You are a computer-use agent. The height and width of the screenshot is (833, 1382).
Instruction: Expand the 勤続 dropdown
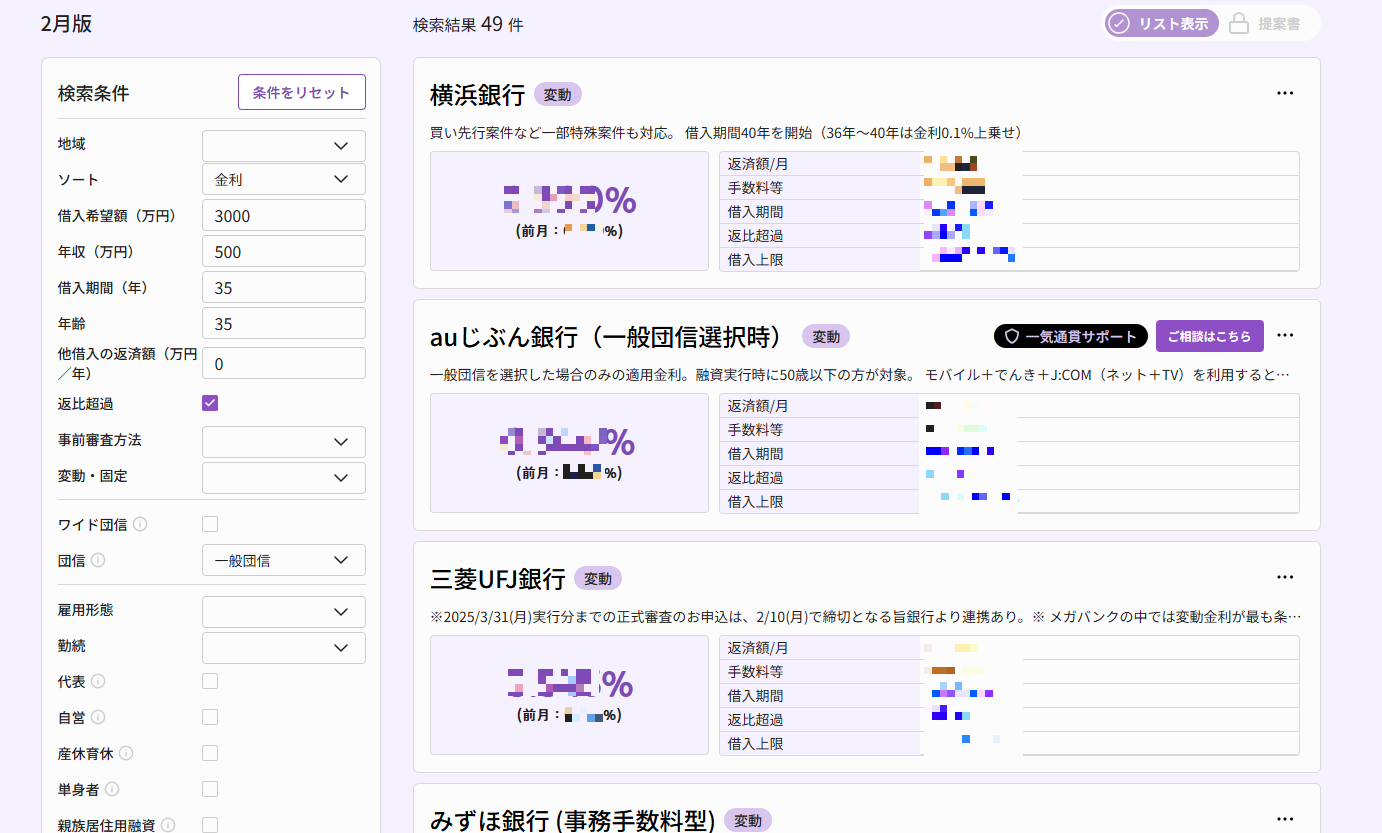point(284,648)
